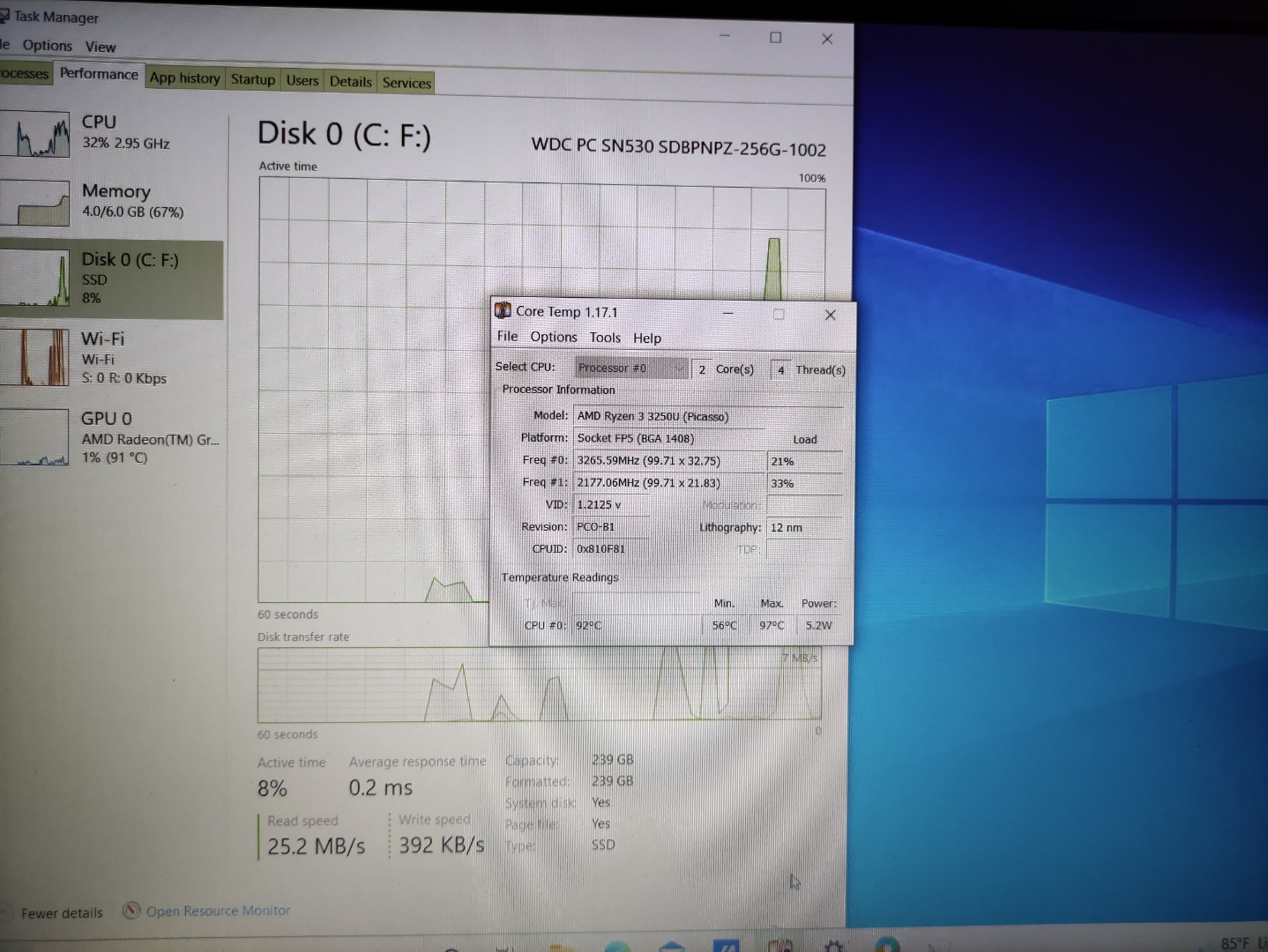Image resolution: width=1268 pixels, height=952 pixels.
Task: Switch to the App history tab
Action: coord(185,78)
